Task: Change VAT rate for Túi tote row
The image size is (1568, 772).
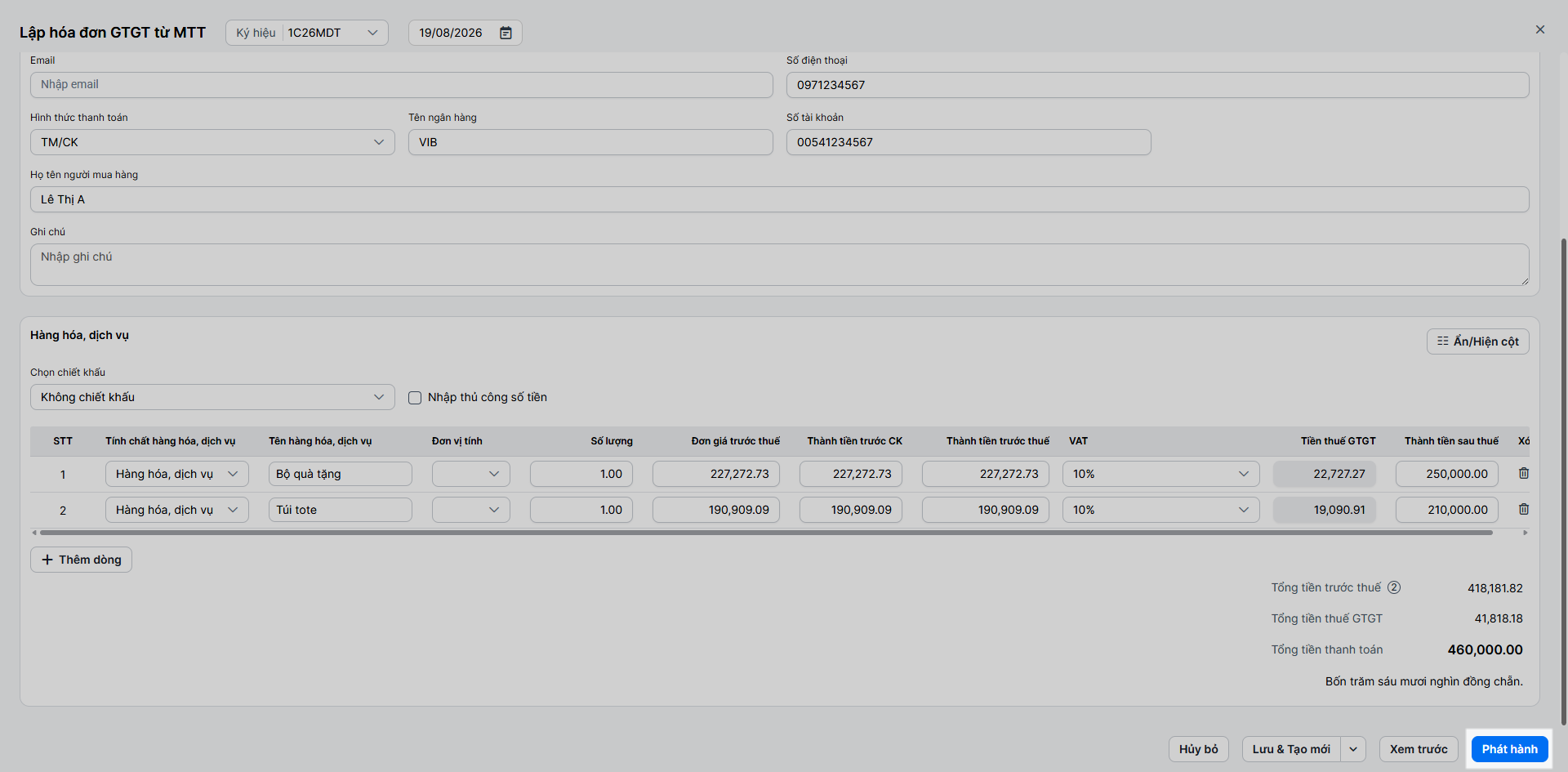Action: pos(1161,510)
